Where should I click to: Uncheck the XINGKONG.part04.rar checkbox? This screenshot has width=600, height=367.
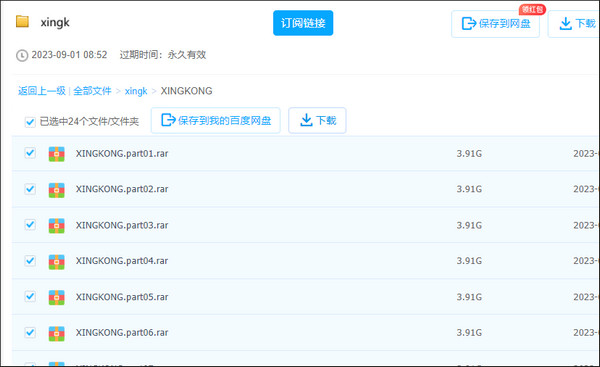click(x=30, y=261)
